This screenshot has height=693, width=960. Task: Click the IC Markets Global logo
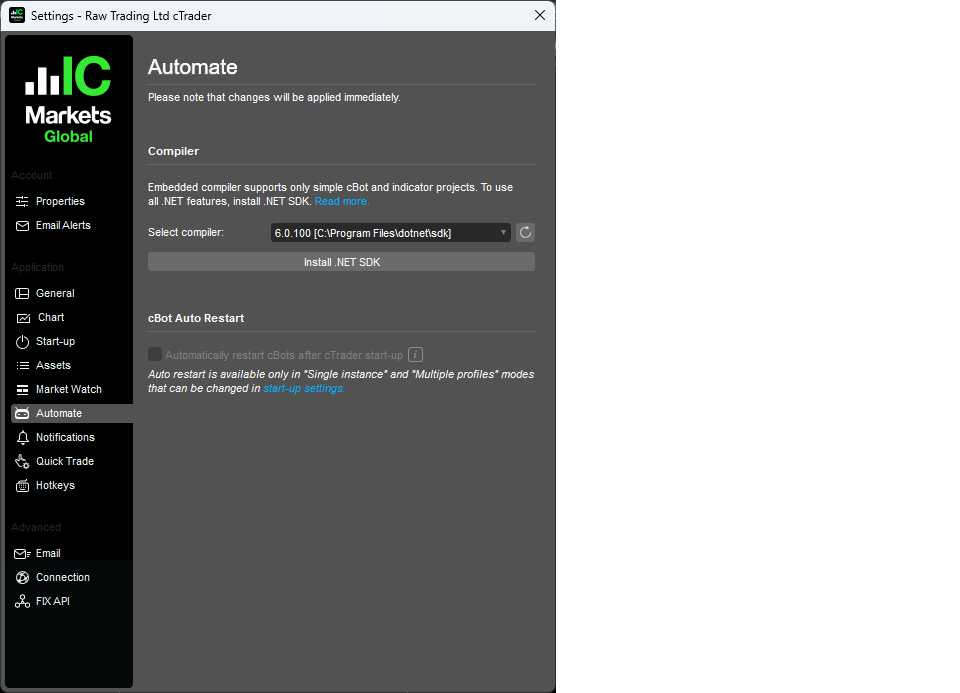click(x=68, y=100)
